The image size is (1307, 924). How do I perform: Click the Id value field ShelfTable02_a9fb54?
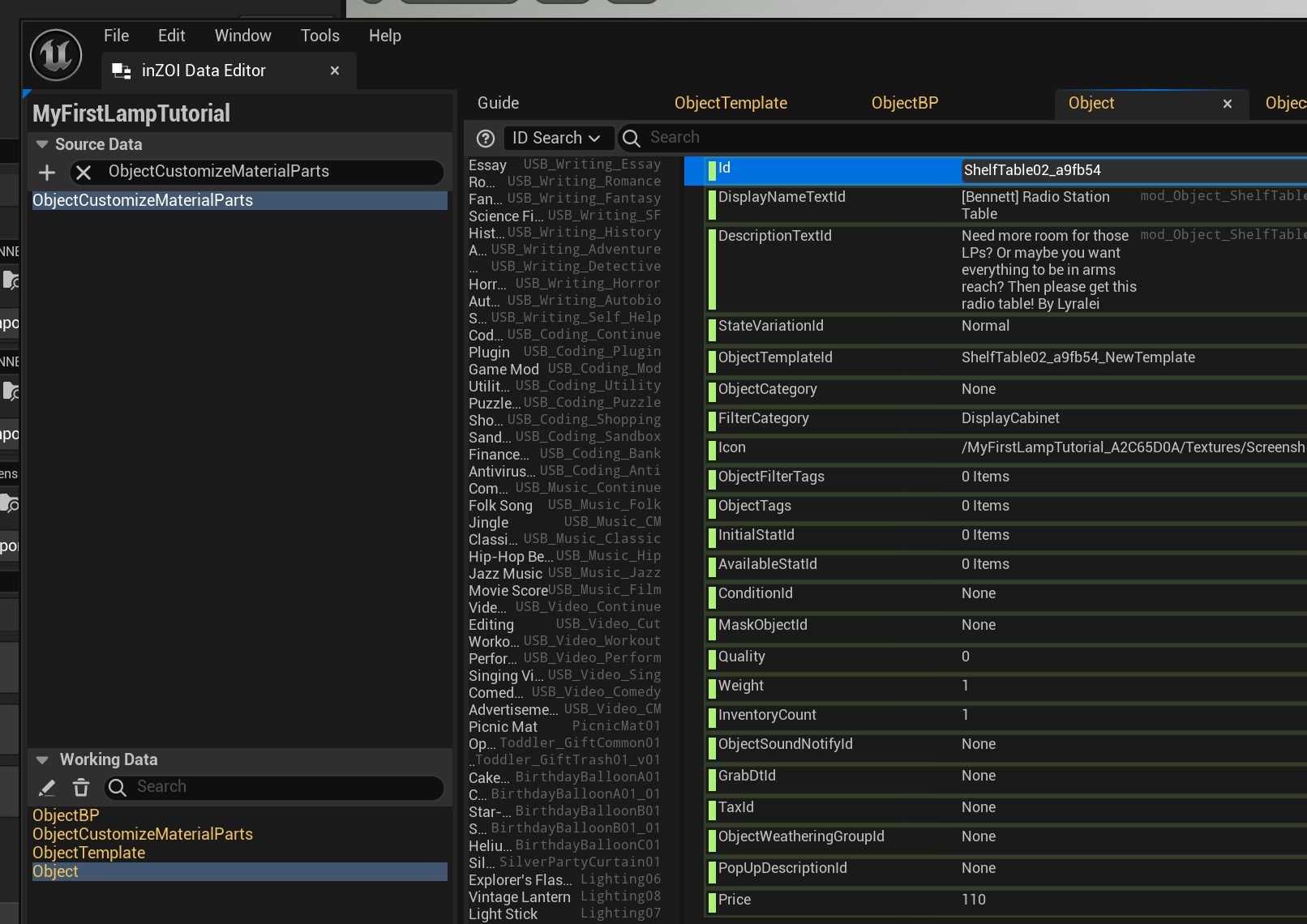point(1133,170)
